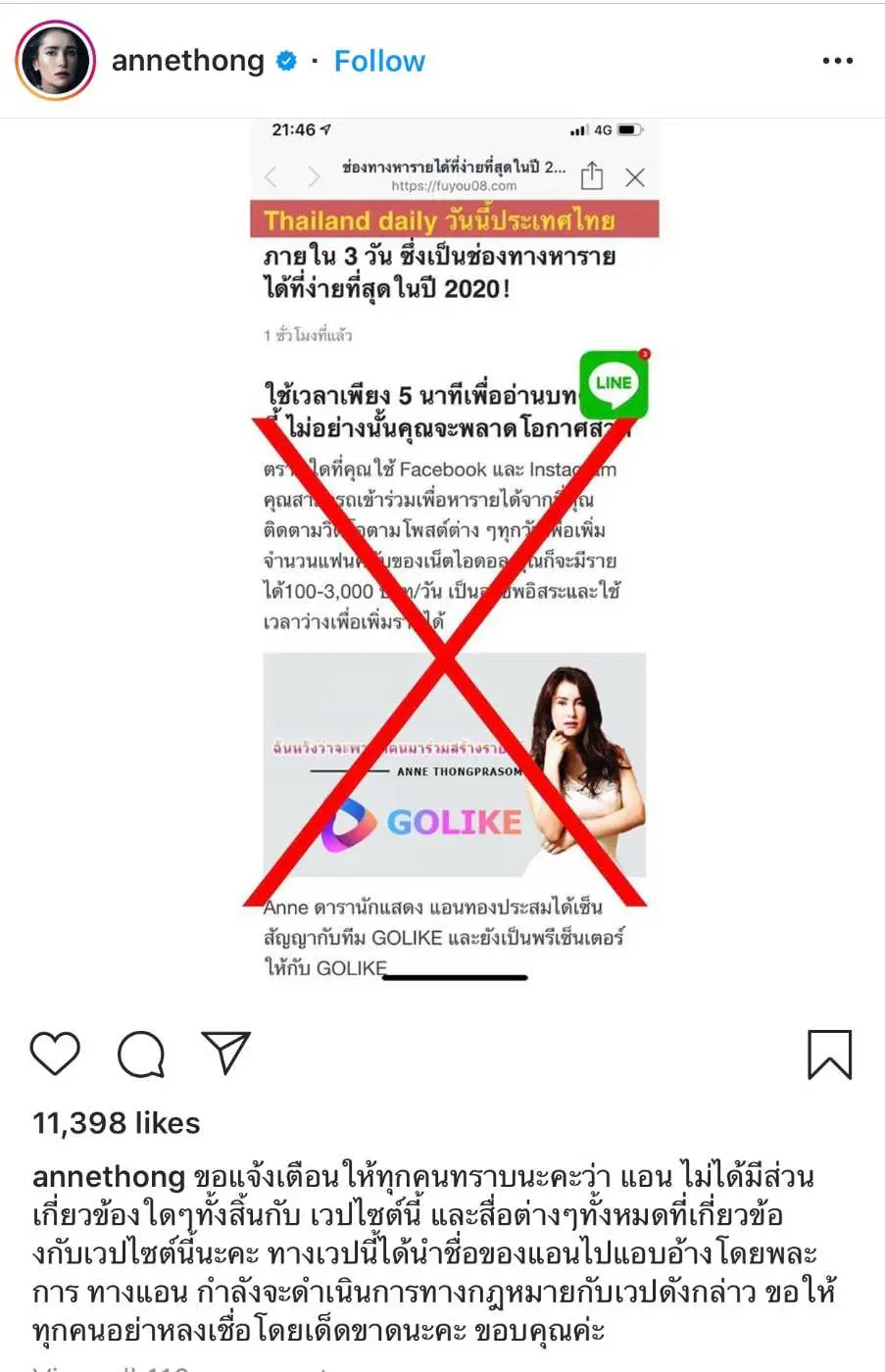Click the browser share icon in the image
Screen dimensions: 885x1372
pyautogui.click(x=592, y=176)
